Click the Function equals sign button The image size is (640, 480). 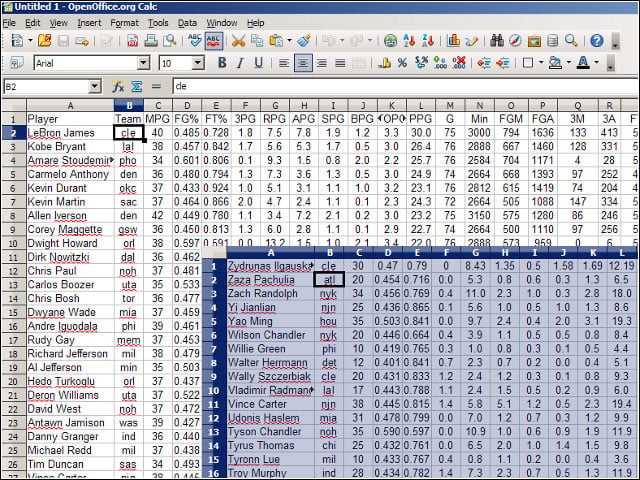[156, 86]
